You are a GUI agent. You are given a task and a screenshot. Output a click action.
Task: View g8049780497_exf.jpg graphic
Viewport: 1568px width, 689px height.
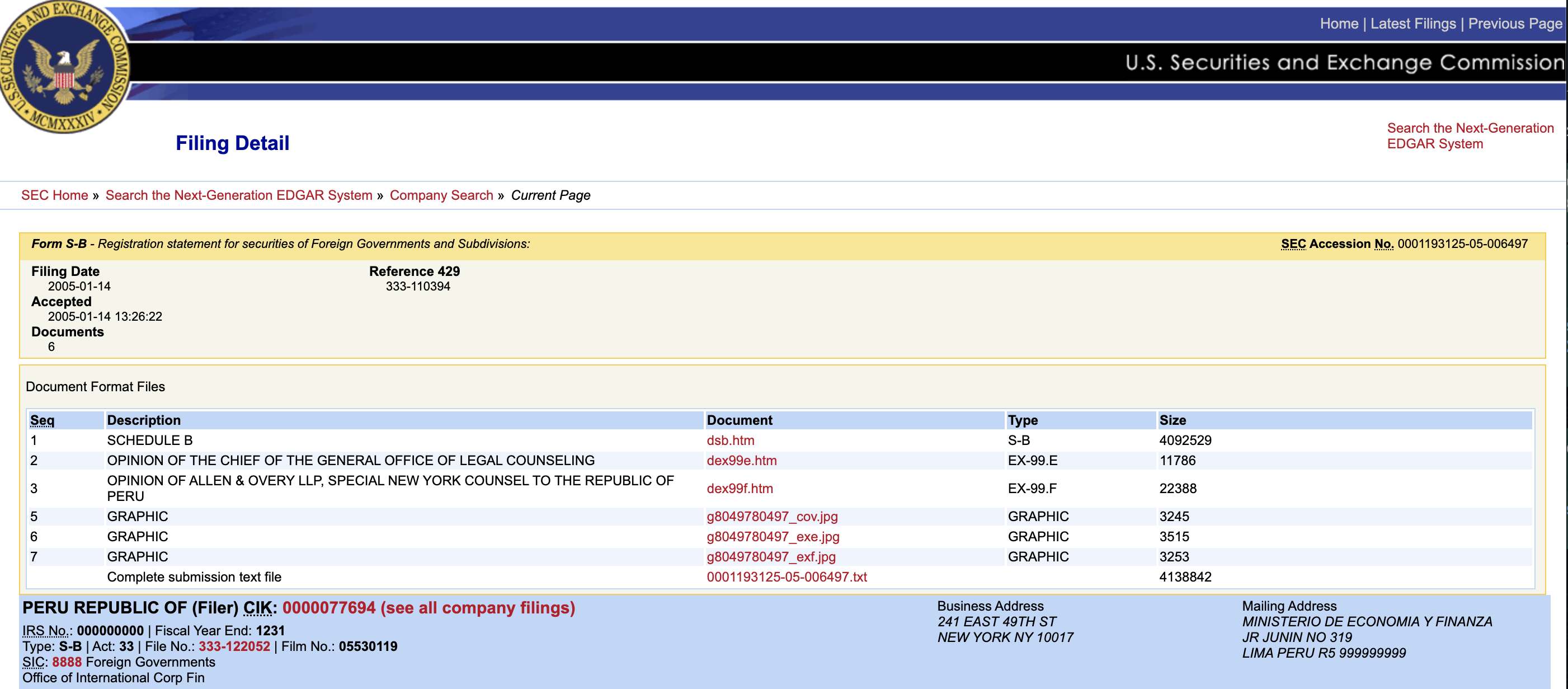tap(771, 557)
